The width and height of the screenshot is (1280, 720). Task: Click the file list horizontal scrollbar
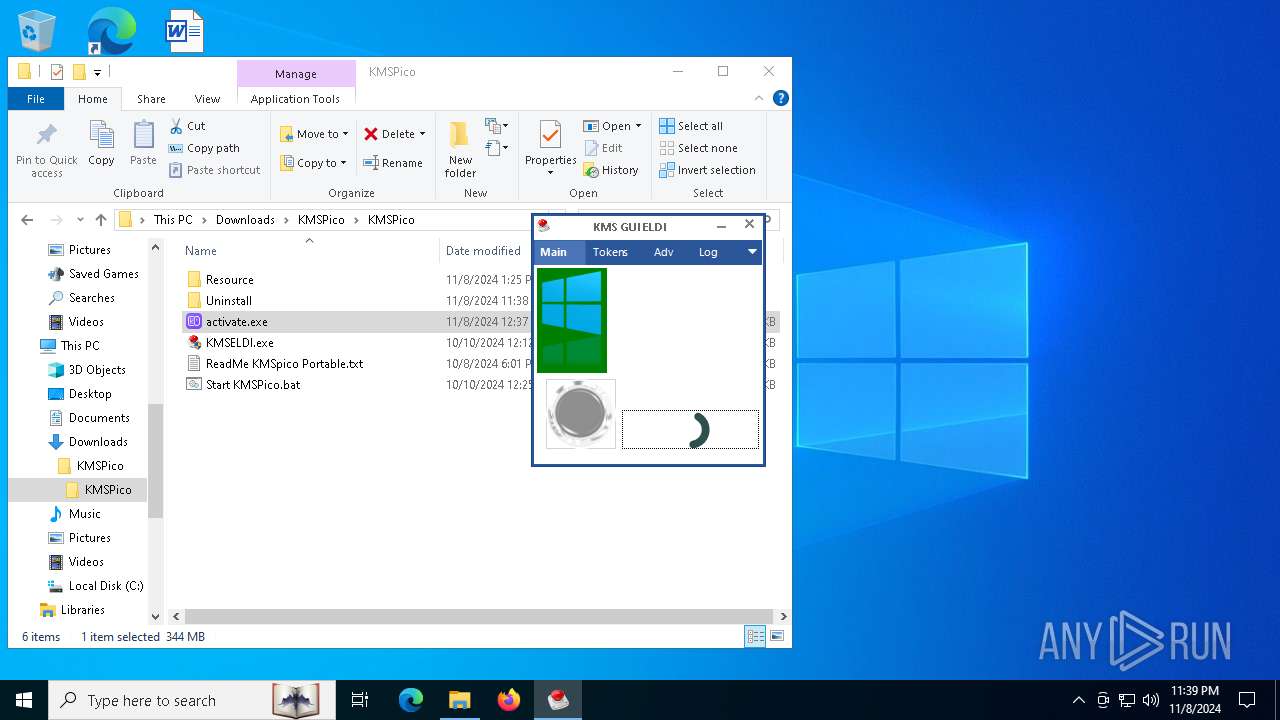pos(478,617)
